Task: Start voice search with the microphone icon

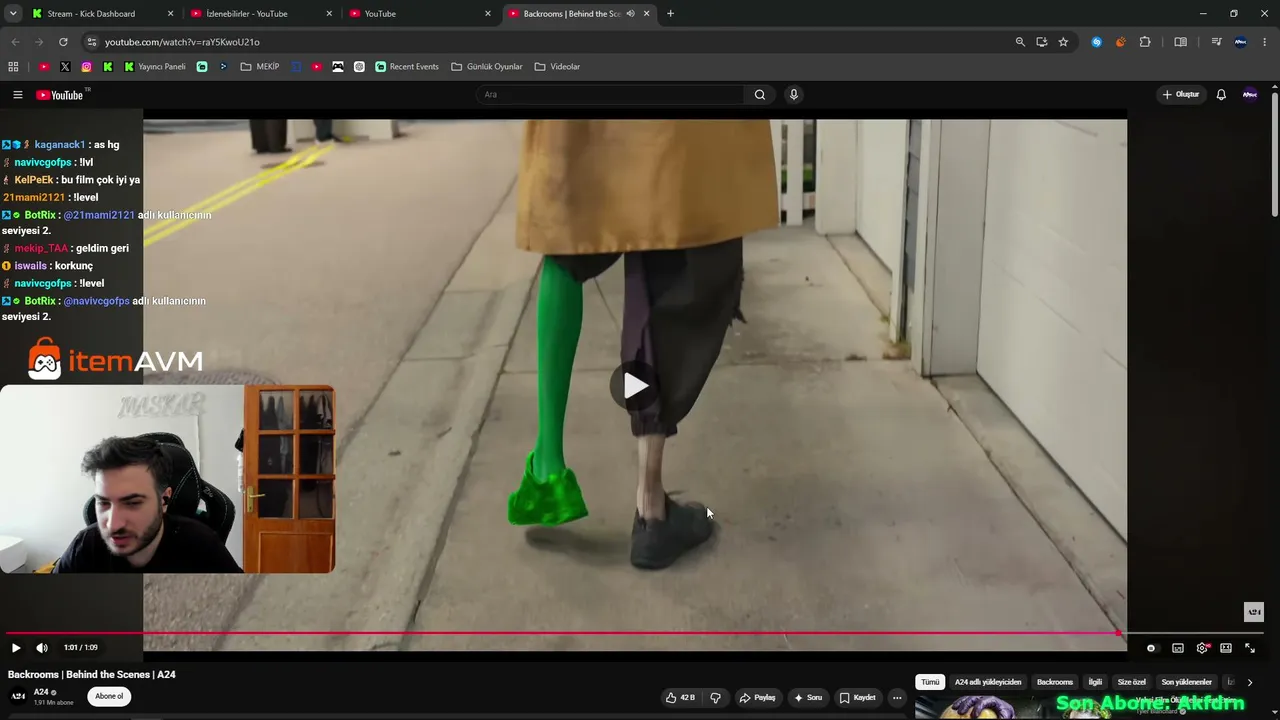Action: pyautogui.click(x=794, y=95)
